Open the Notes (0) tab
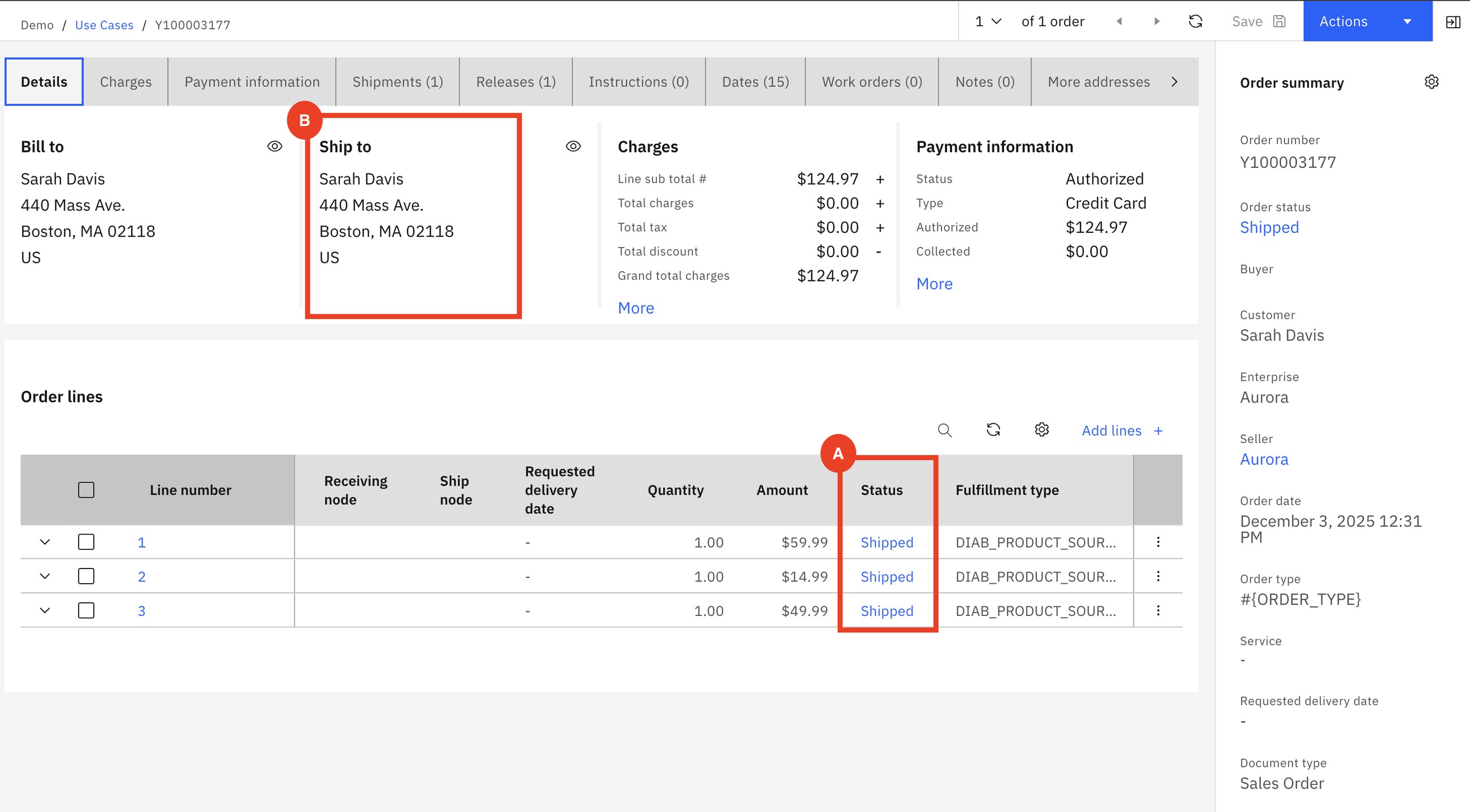1470x812 pixels. [x=985, y=81]
